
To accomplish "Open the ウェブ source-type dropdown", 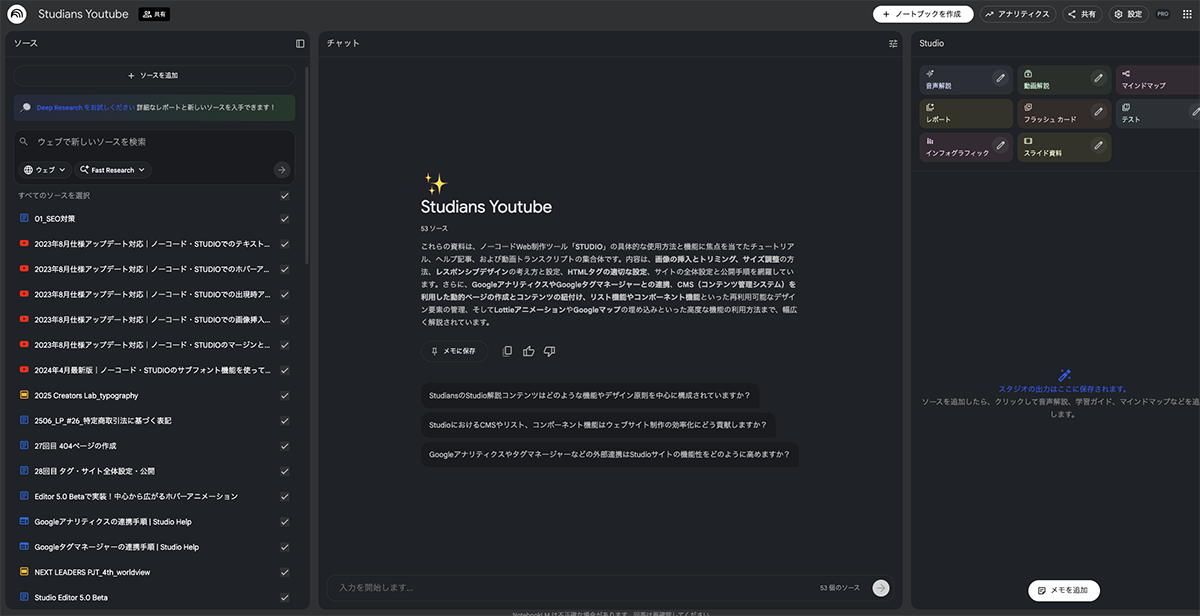I will (x=44, y=169).
